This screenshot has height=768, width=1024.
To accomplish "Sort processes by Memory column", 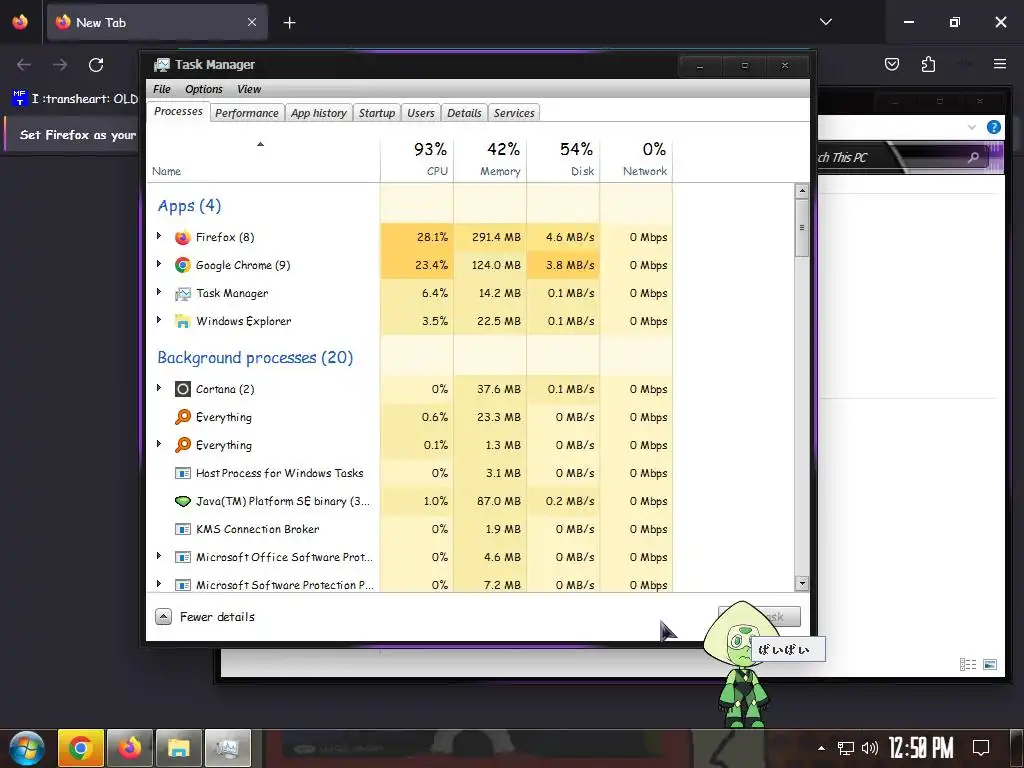I will [x=490, y=159].
